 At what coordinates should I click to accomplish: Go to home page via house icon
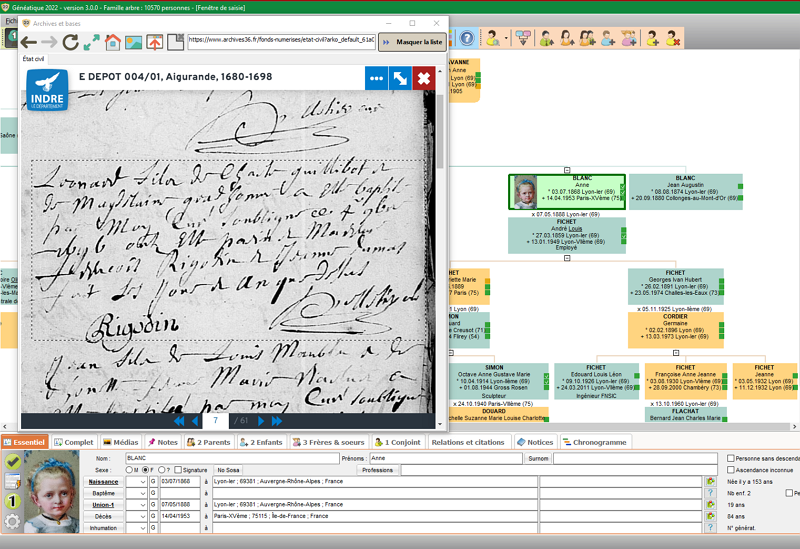click(x=113, y=42)
